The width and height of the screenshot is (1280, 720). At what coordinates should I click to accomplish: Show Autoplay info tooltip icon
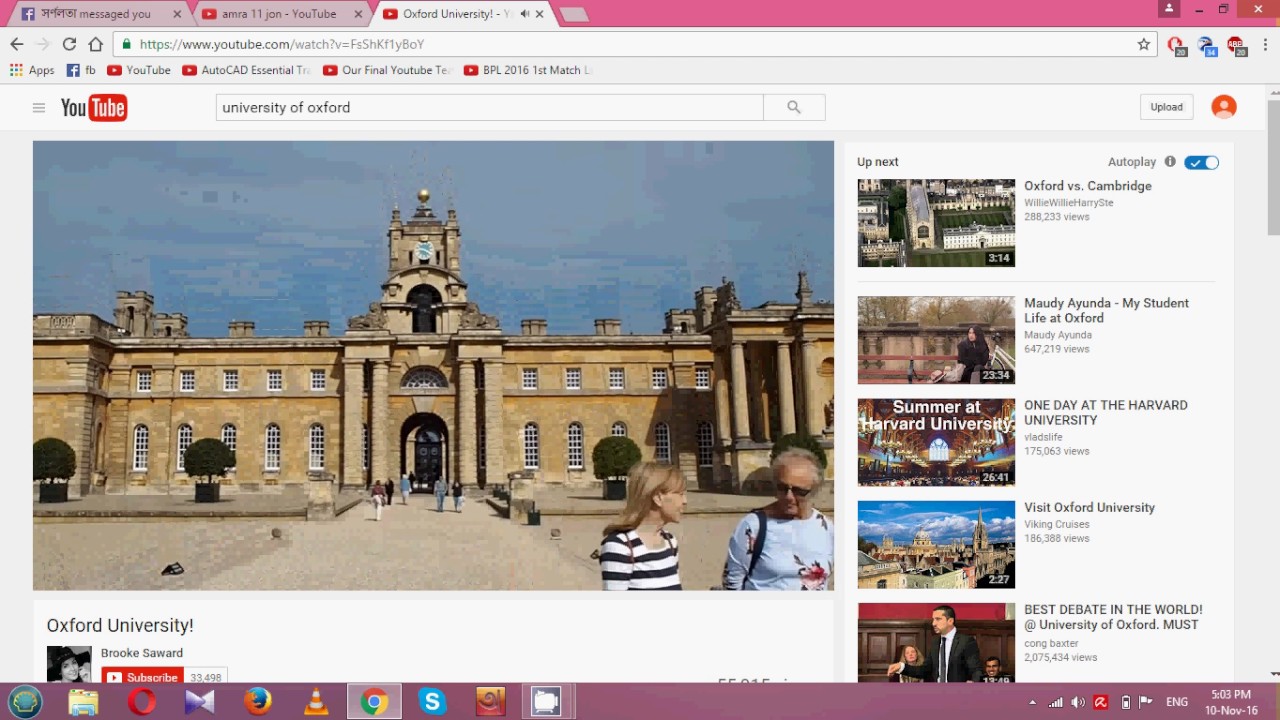click(1170, 162)
